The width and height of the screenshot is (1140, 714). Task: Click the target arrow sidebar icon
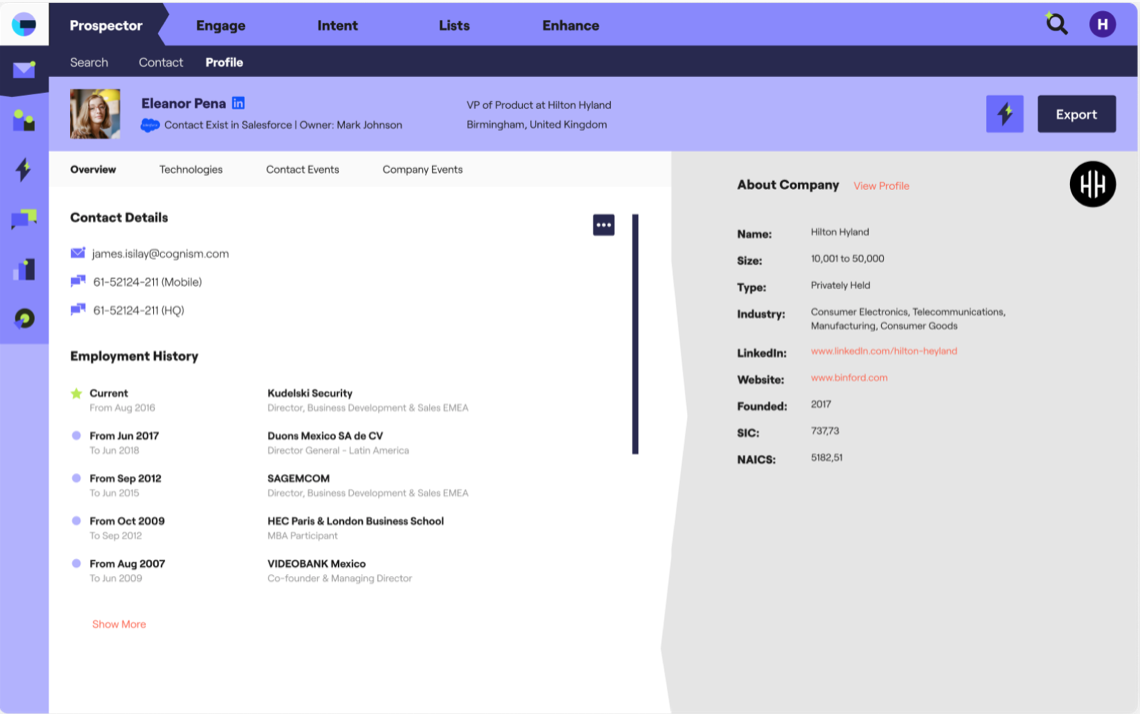(x=23, y=318)
